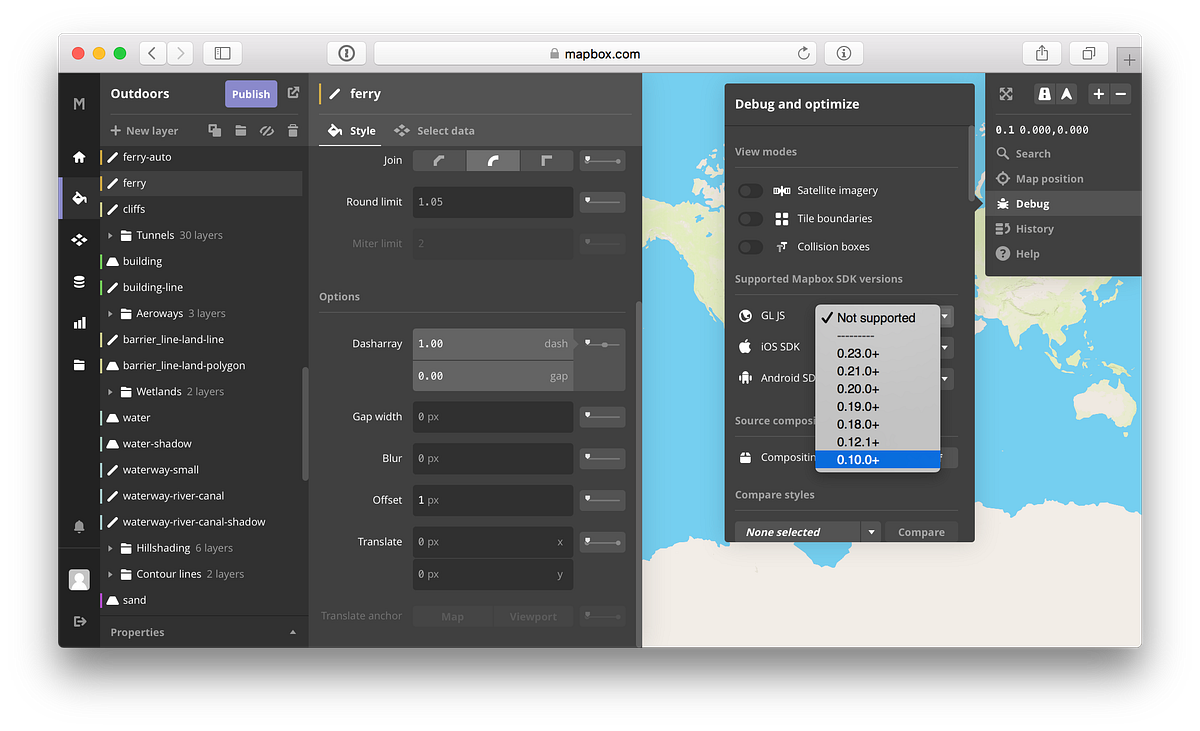Enable the Satellite imagery view mode
This screenshot has width=1200, height=731.
pos(752,190)
